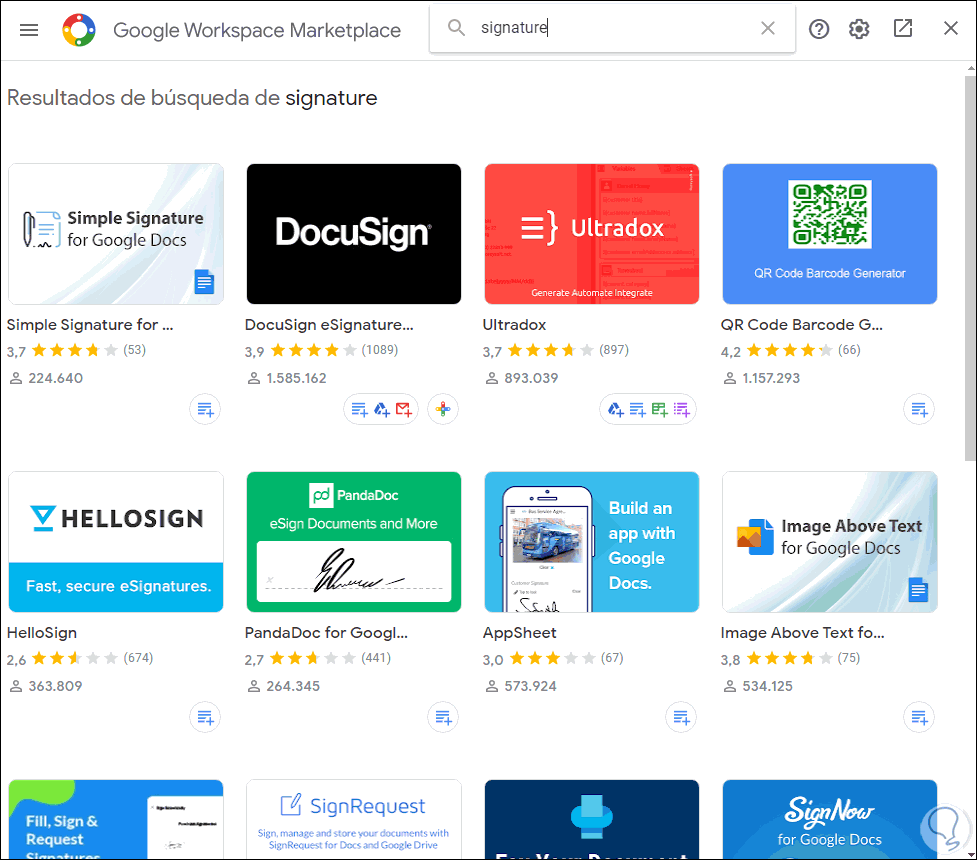Open the Ultradox thumbnail
This screenshot has width=977, height=860.
[592, 234]
